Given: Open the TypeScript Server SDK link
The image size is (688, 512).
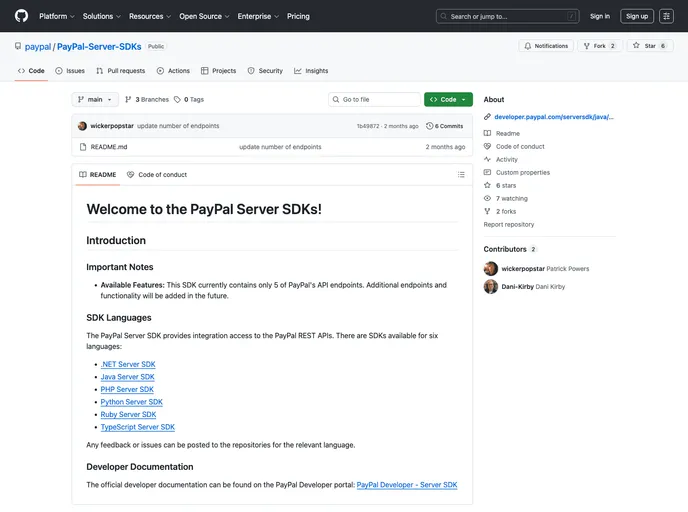Looking at the screenshot, I should click(138, 427).
